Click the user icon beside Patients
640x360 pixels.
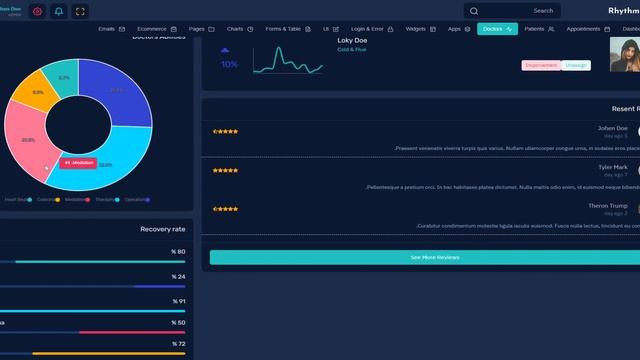click(x=551, y=29)
